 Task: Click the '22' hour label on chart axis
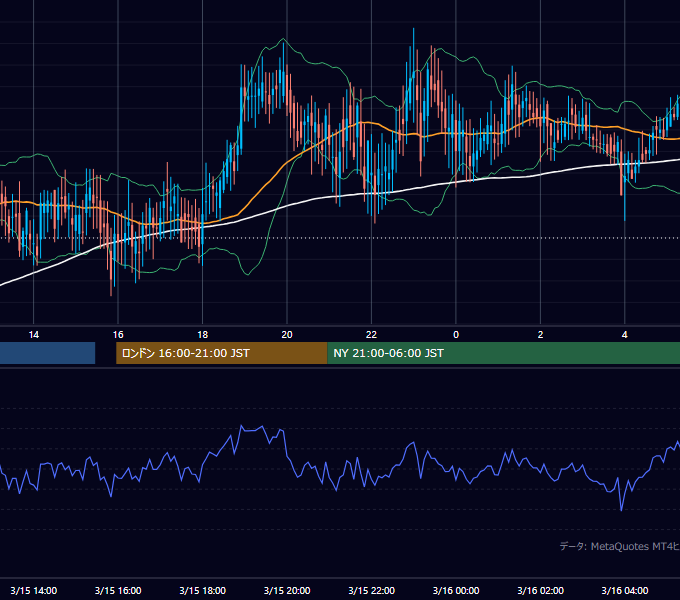click(x=371, y=335)
